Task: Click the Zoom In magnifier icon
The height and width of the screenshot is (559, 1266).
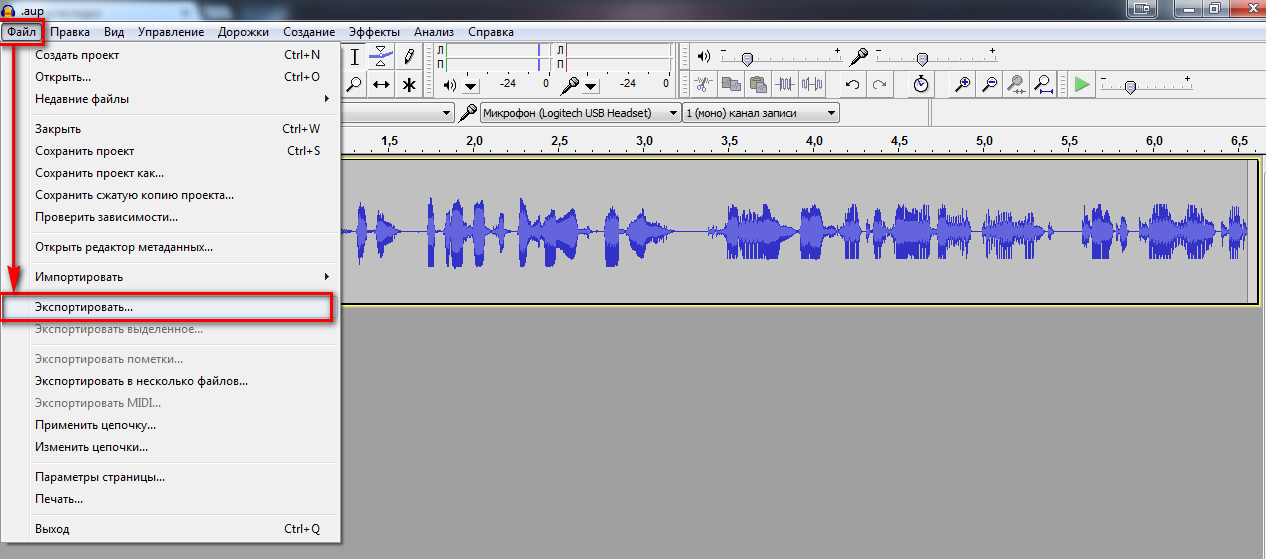Action: (x=962, y=85)
